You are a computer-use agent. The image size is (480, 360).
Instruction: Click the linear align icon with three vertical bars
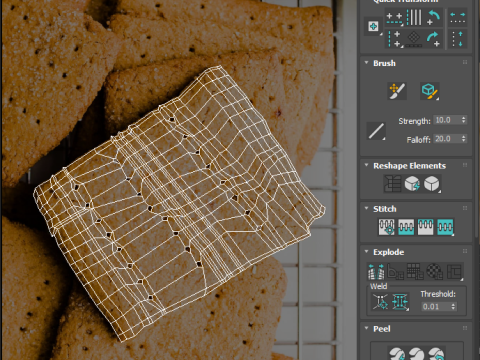tap(414, 18)
